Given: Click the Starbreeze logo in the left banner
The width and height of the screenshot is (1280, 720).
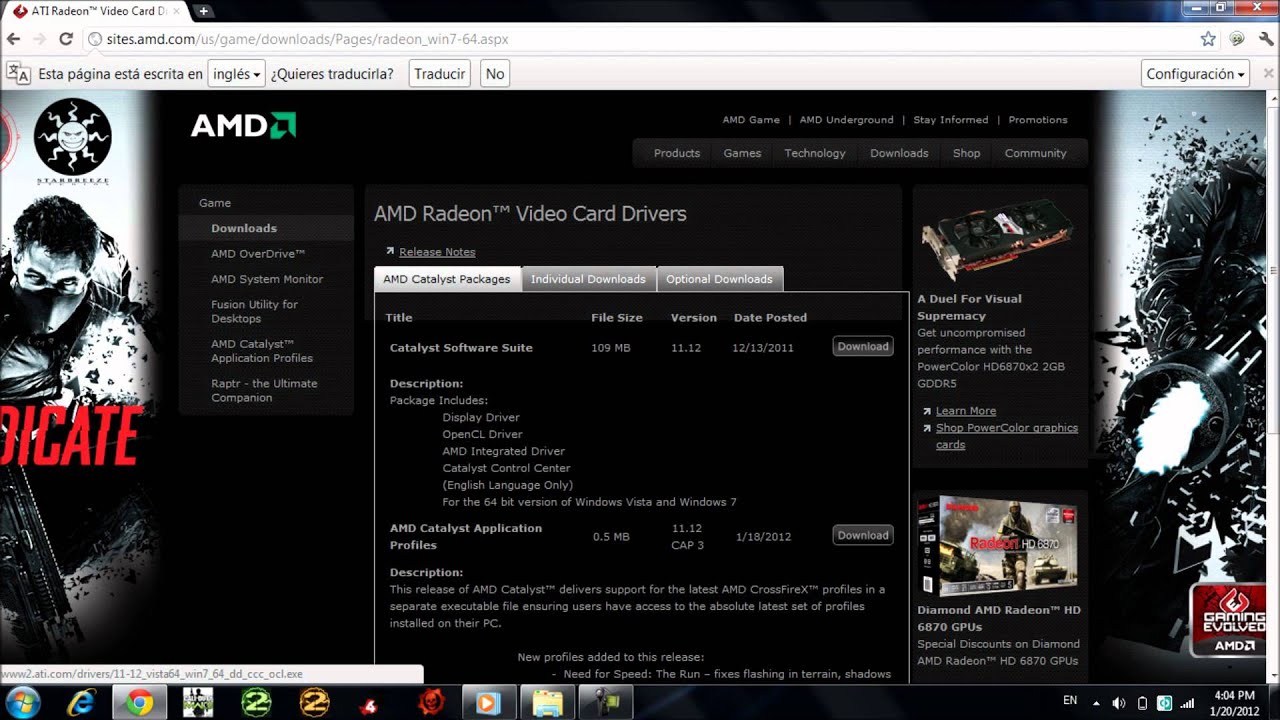Looking at the screenshot, I should click(72, 140).
